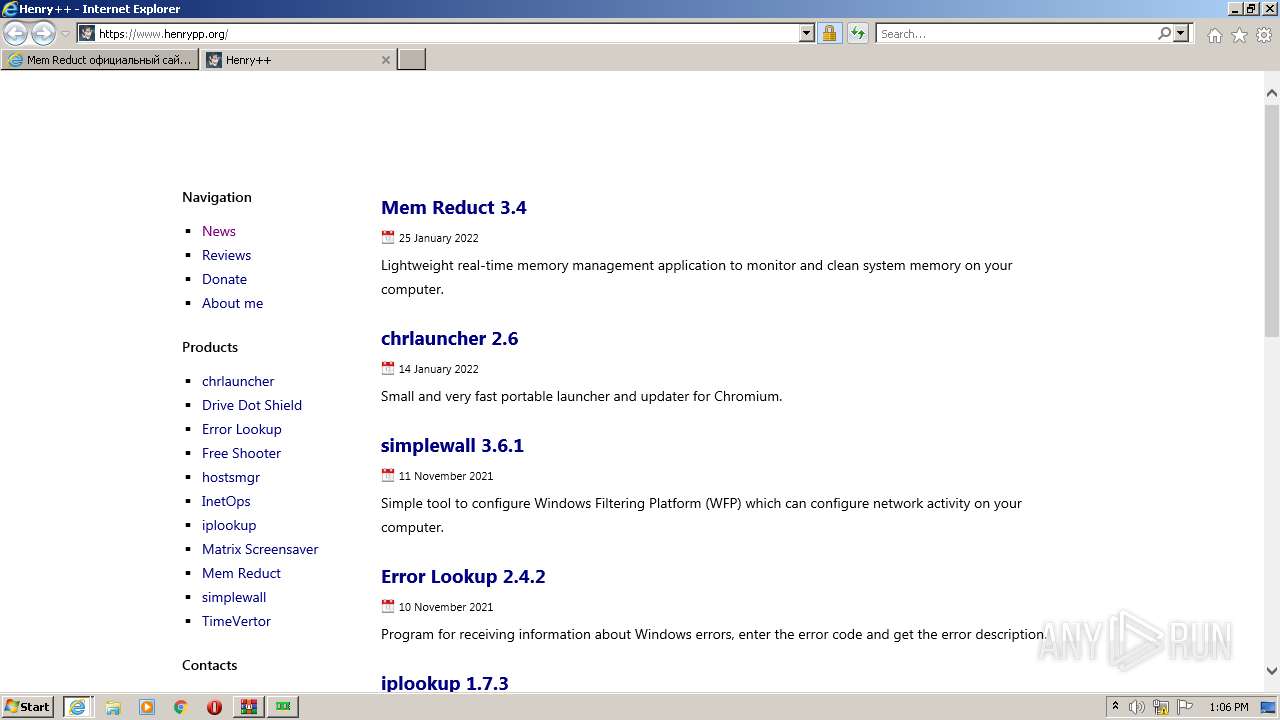Open the iplookup 1.7.3 heading

tap(445, 684)
